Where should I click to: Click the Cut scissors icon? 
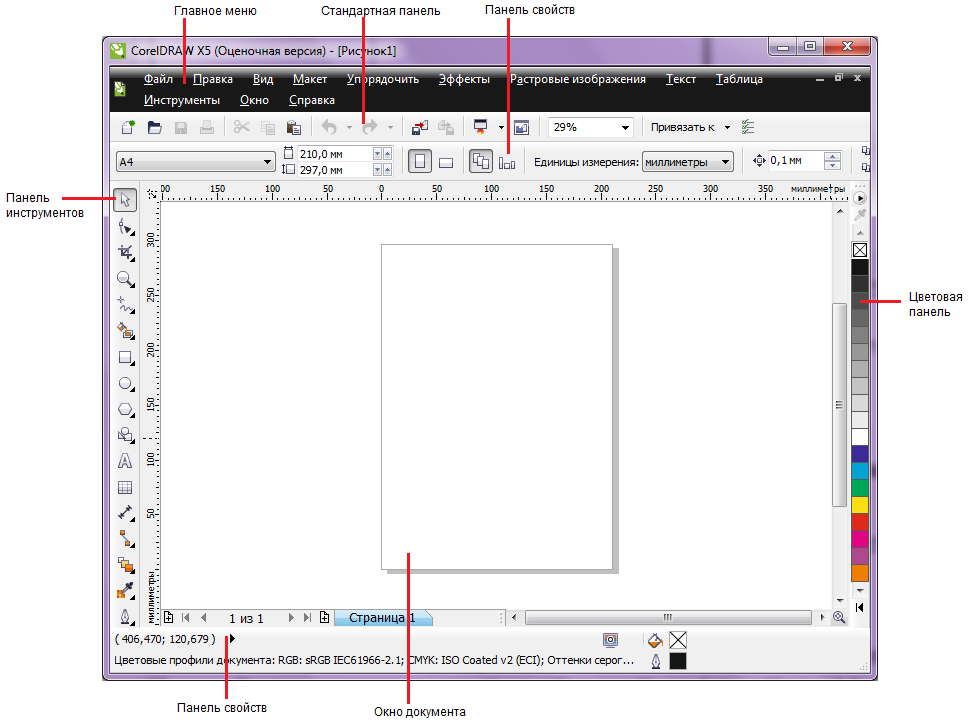241,127
